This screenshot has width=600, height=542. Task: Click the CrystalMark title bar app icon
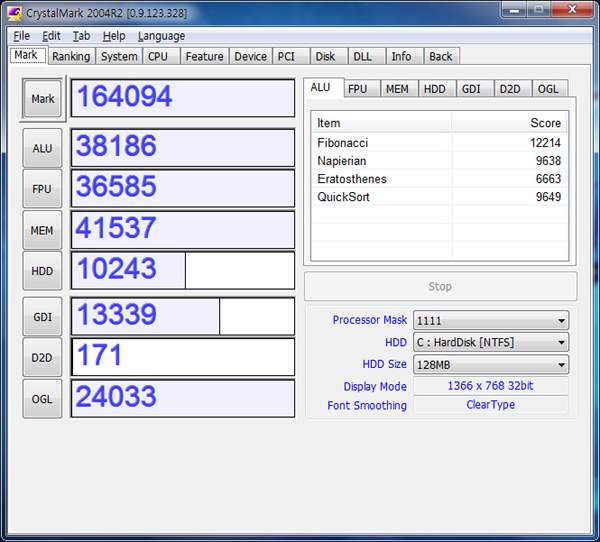click(x=15, y=13)
